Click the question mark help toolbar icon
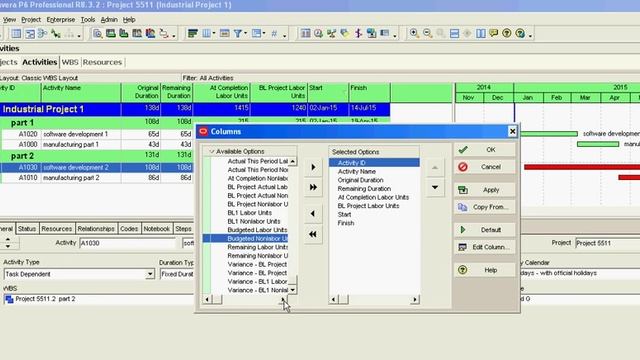The width and height of the screenshot is (640, 360). (507, 33)
